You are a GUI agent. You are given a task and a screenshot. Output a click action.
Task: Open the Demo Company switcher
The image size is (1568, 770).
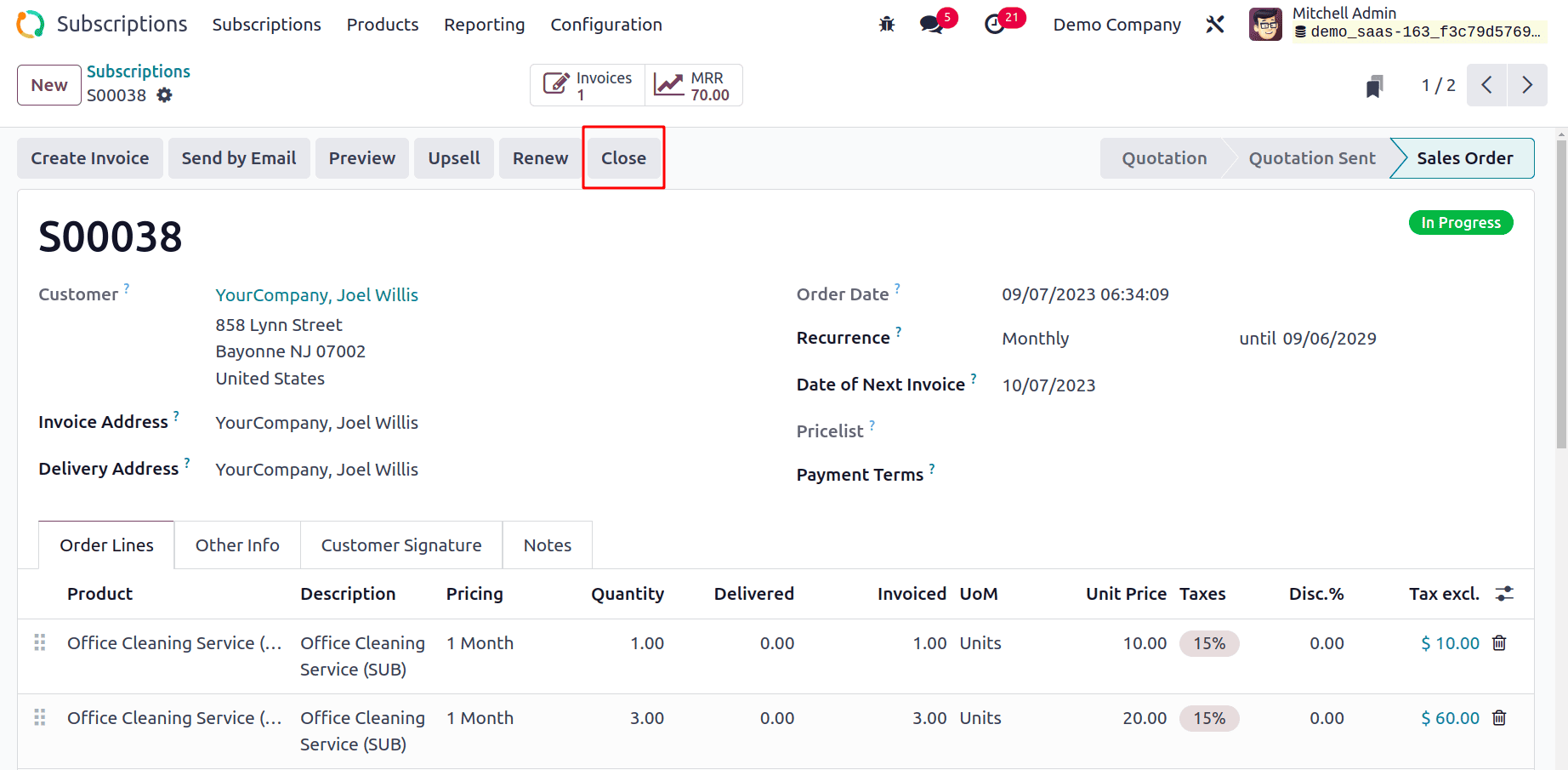tap(1116, 25)
